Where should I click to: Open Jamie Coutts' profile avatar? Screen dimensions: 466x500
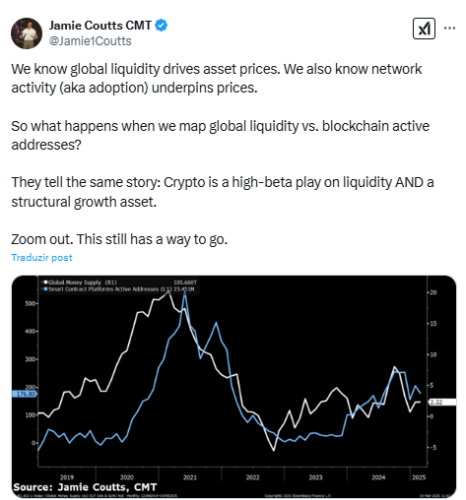click(x=26, y=33)
